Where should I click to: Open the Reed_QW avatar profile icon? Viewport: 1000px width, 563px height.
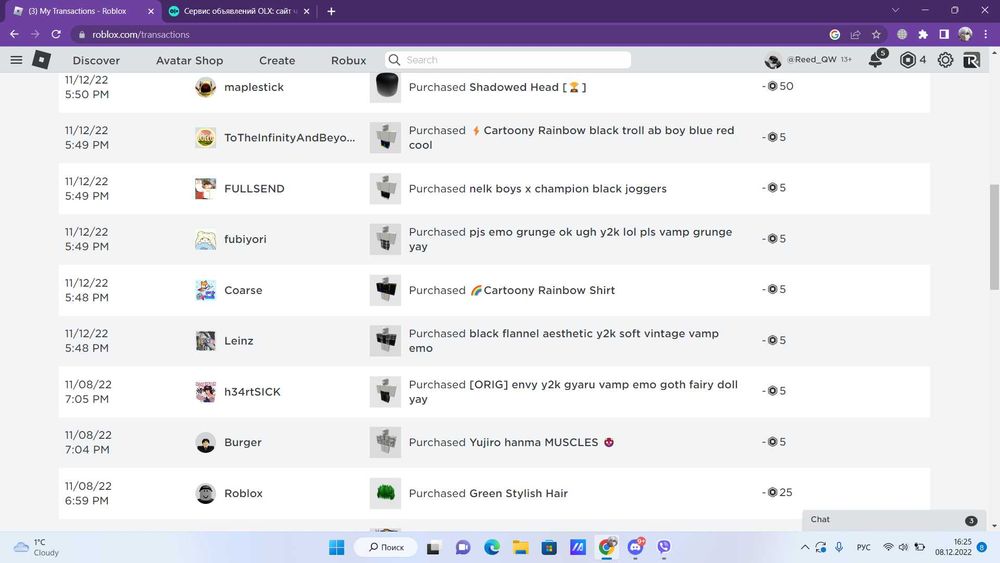click(x=773, y=60)
